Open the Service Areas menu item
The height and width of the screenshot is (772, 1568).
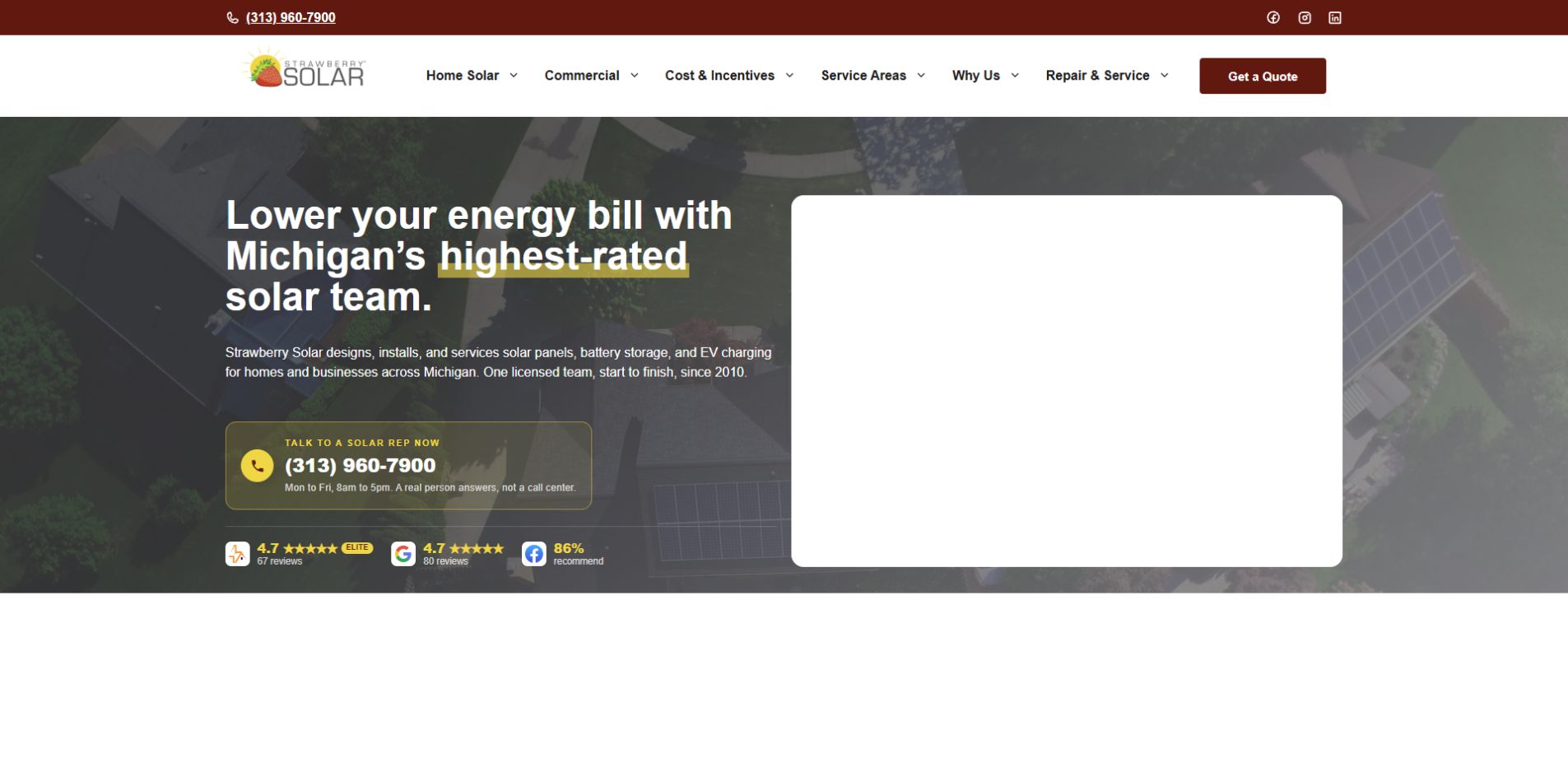863,75
